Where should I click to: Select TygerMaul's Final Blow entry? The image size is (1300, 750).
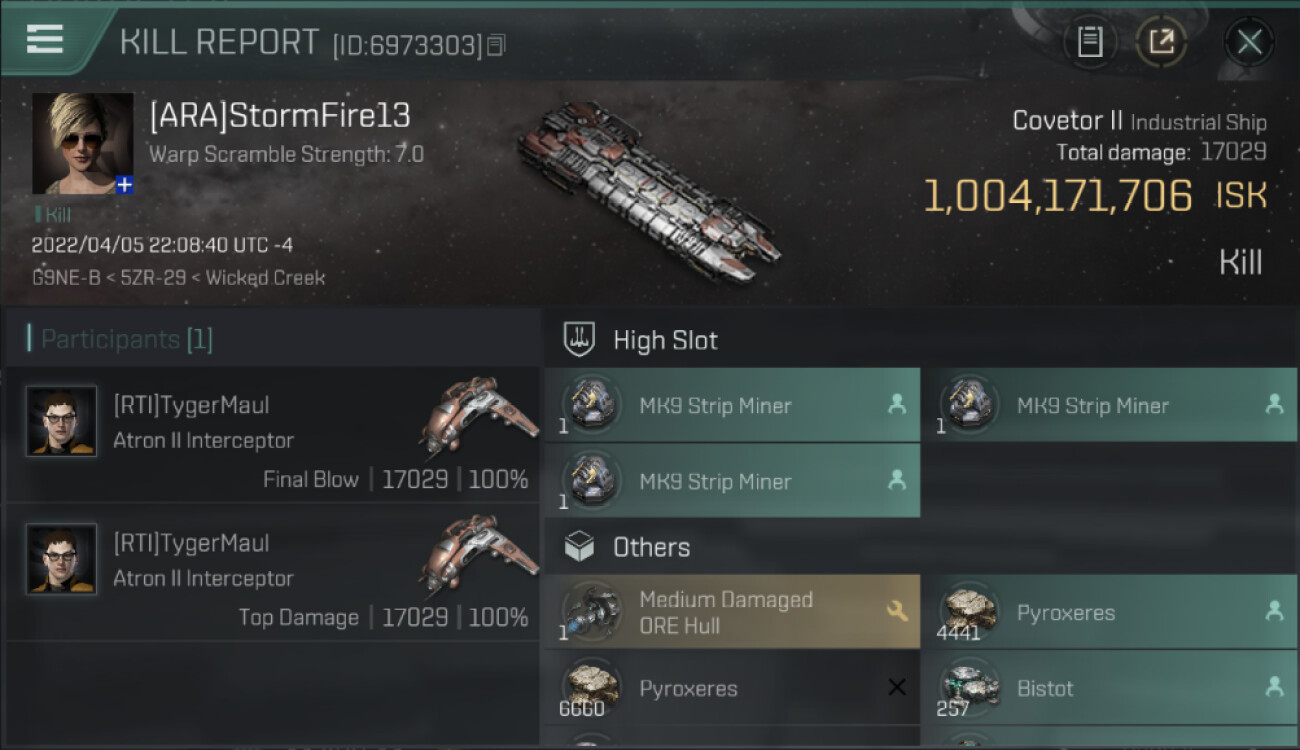274,435
